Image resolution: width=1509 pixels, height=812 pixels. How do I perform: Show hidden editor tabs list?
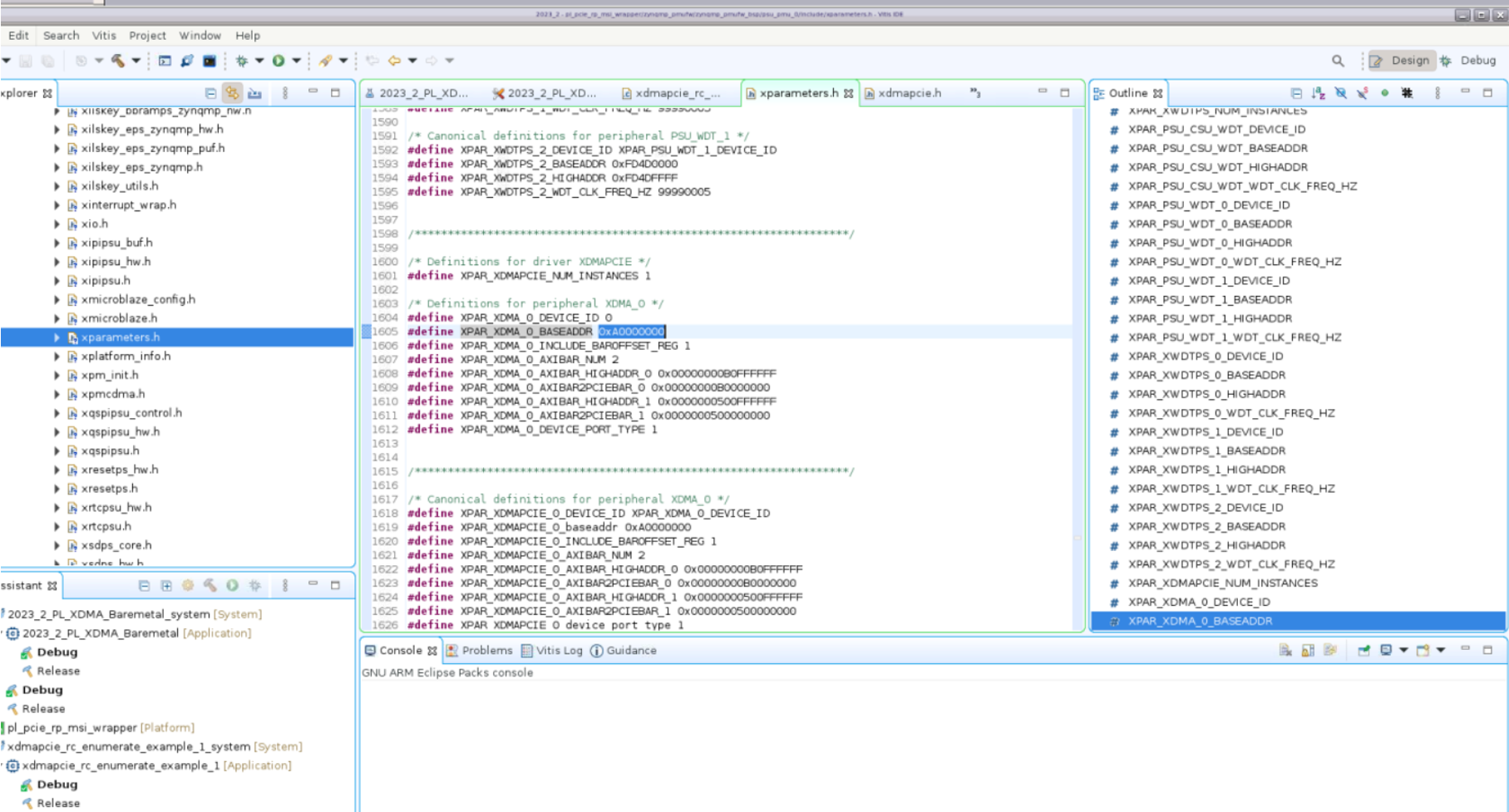point(975,93)
